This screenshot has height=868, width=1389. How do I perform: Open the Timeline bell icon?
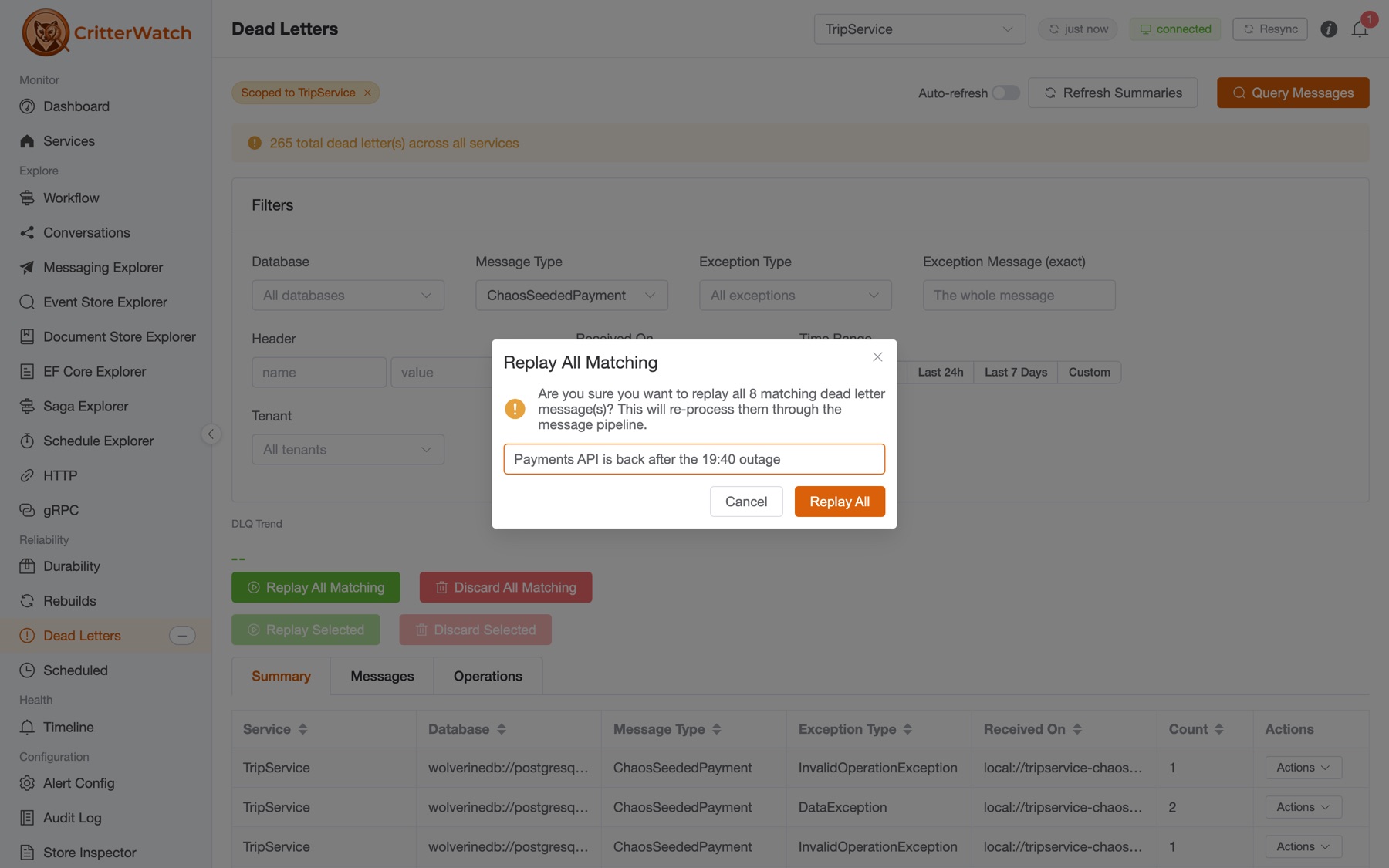[27, 728]
